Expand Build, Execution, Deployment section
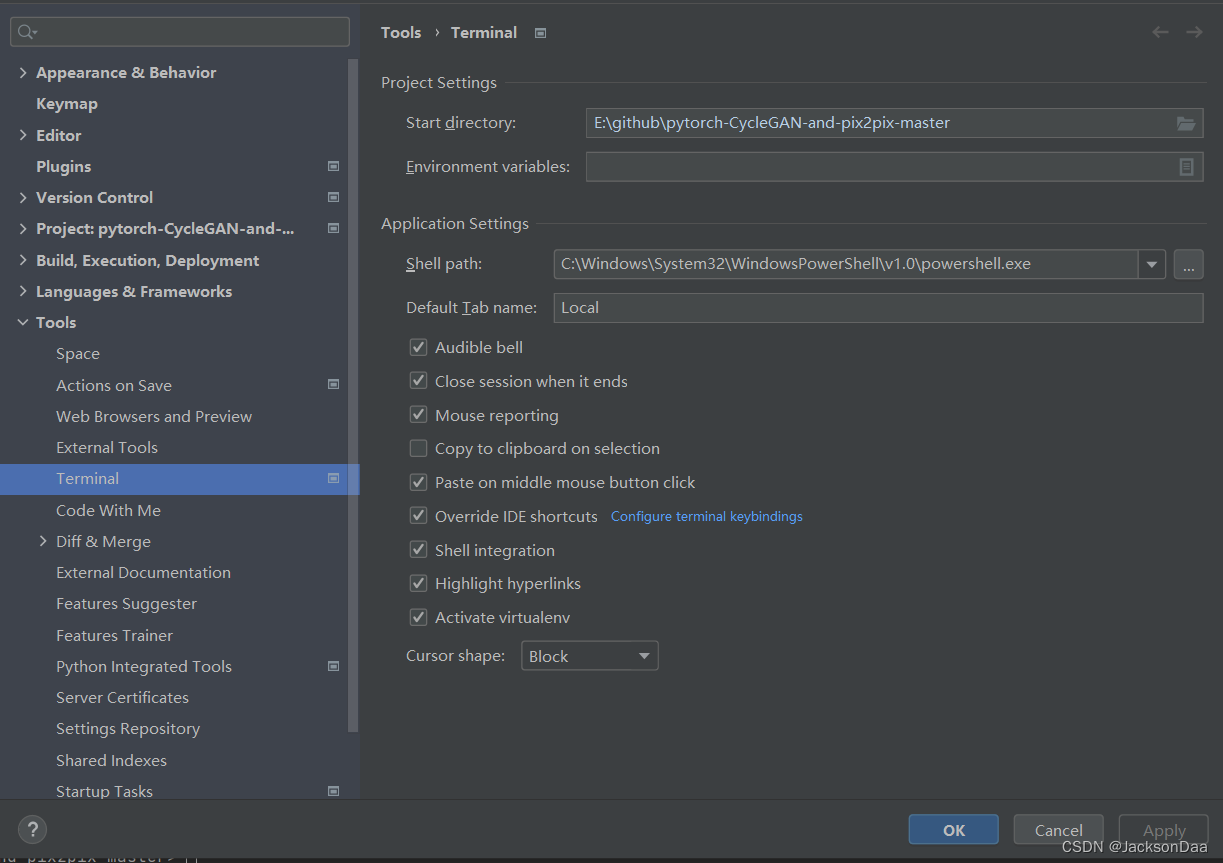 (x=23, y=260)
